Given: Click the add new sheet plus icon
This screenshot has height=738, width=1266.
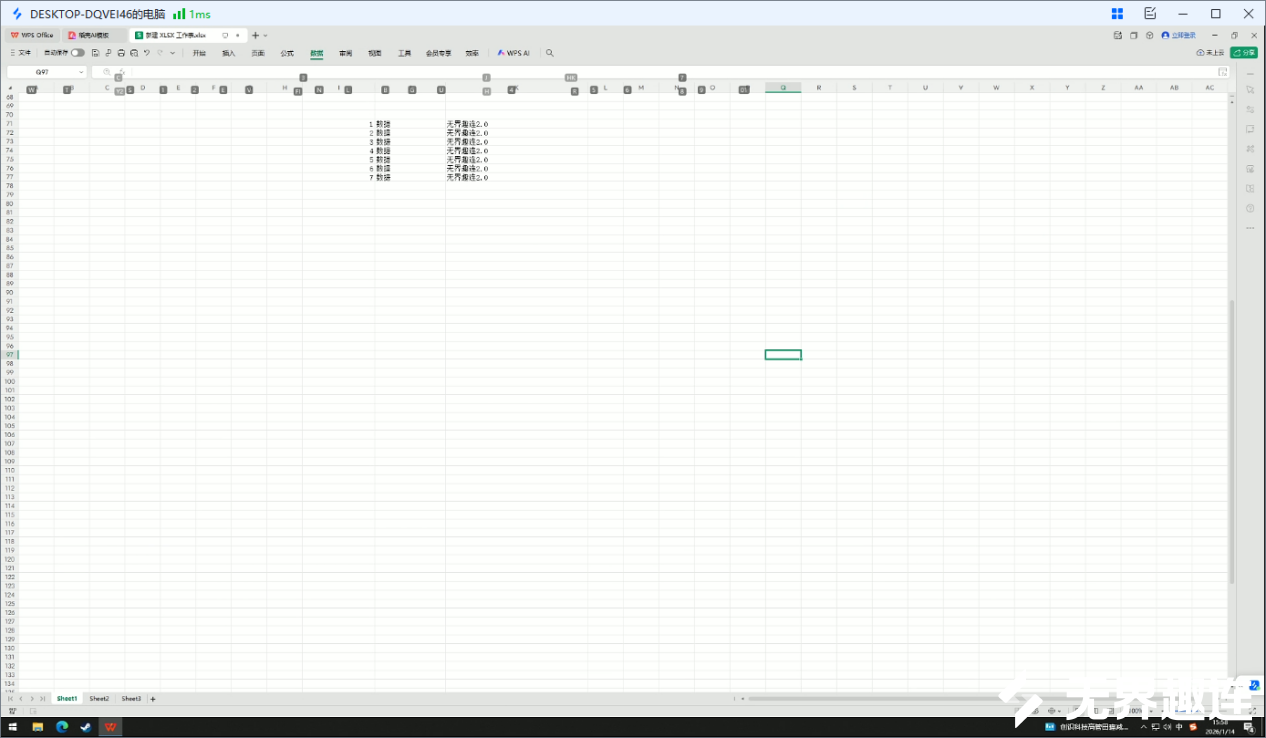Looking at the screenshot, I should pos(153,699).
